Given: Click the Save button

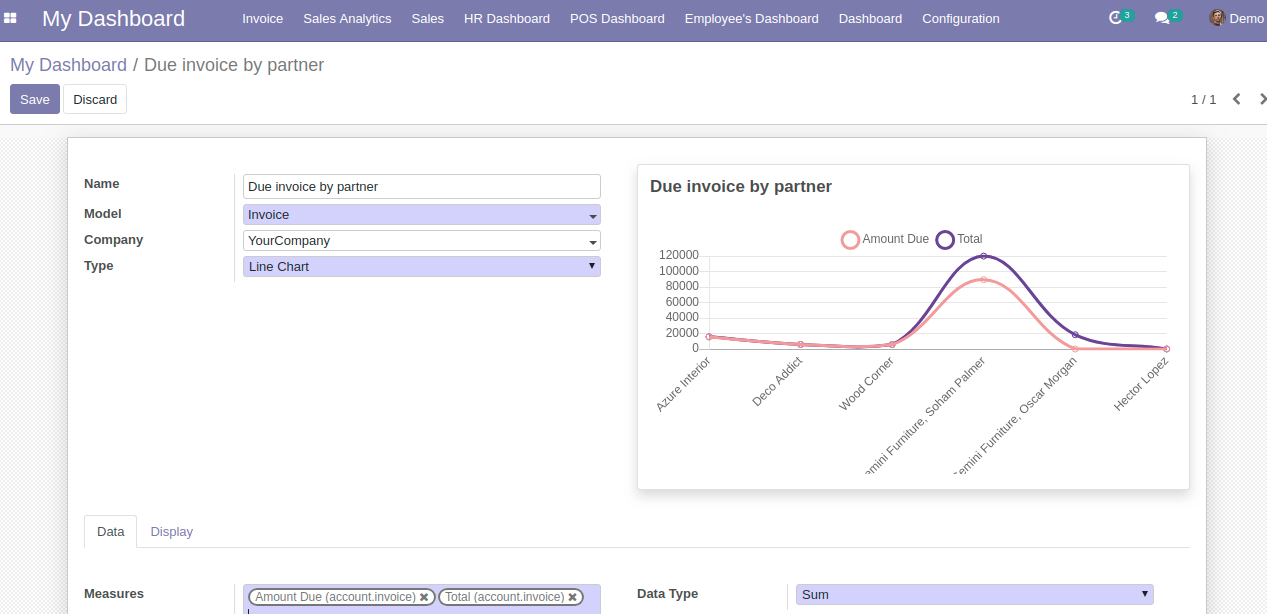Looking at the screenshot, I should tap(35, 99).
